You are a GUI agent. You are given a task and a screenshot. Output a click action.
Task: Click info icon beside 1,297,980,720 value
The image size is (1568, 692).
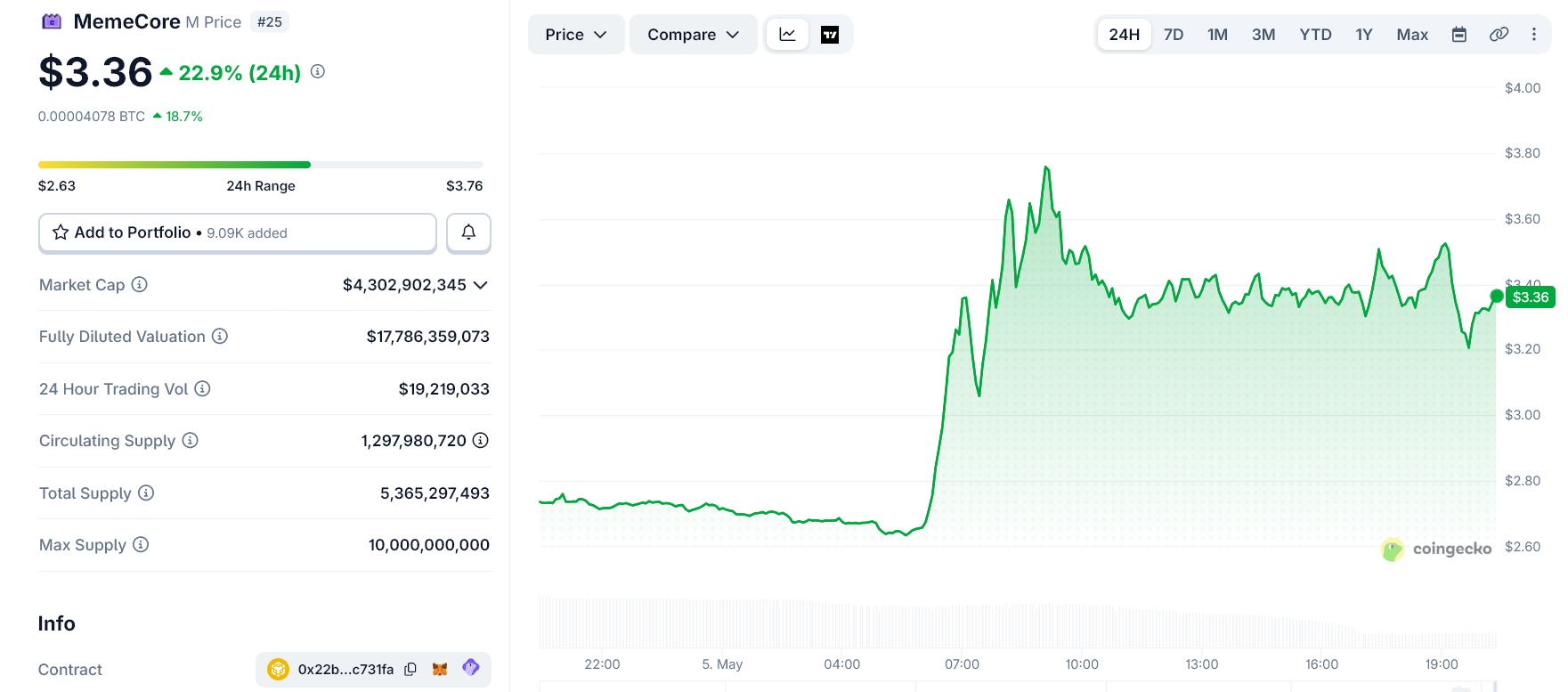tap(481, 440)
